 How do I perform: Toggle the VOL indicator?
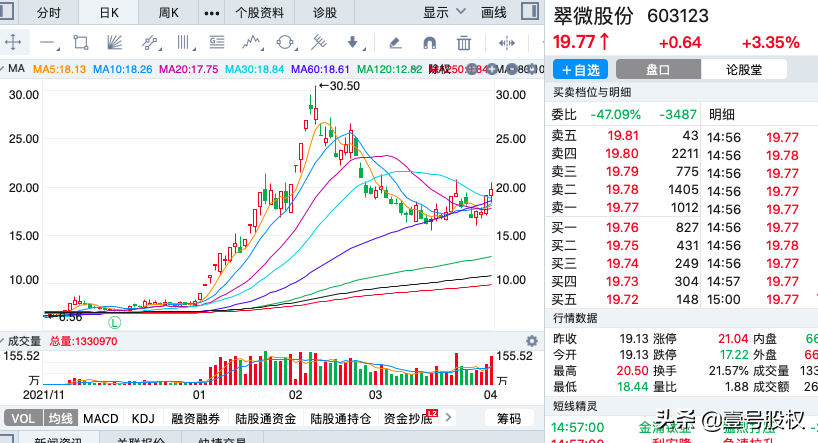tap(23, 418)
